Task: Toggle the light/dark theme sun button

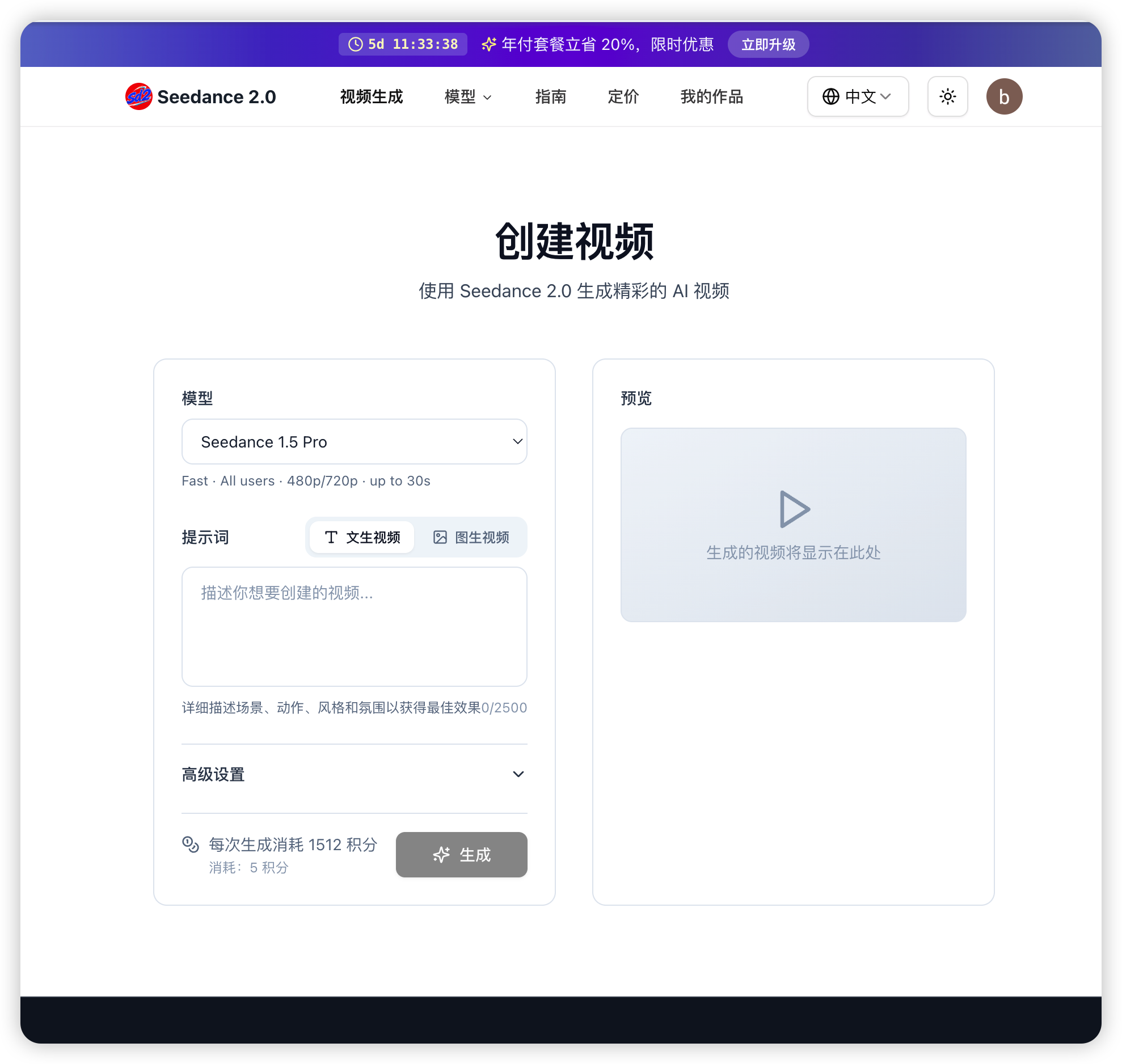Action: (947, 96)
